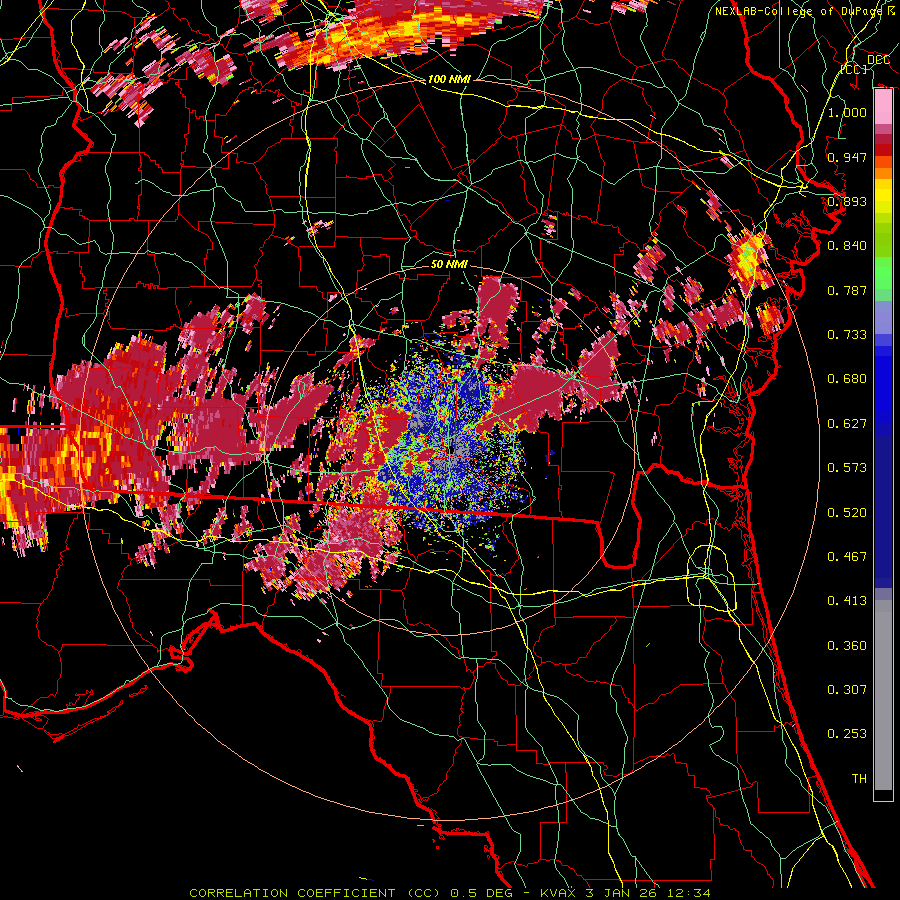This screenshot has height=900, width=900.
Task: Select the 0.840 legend value
Action: [847, 246]
